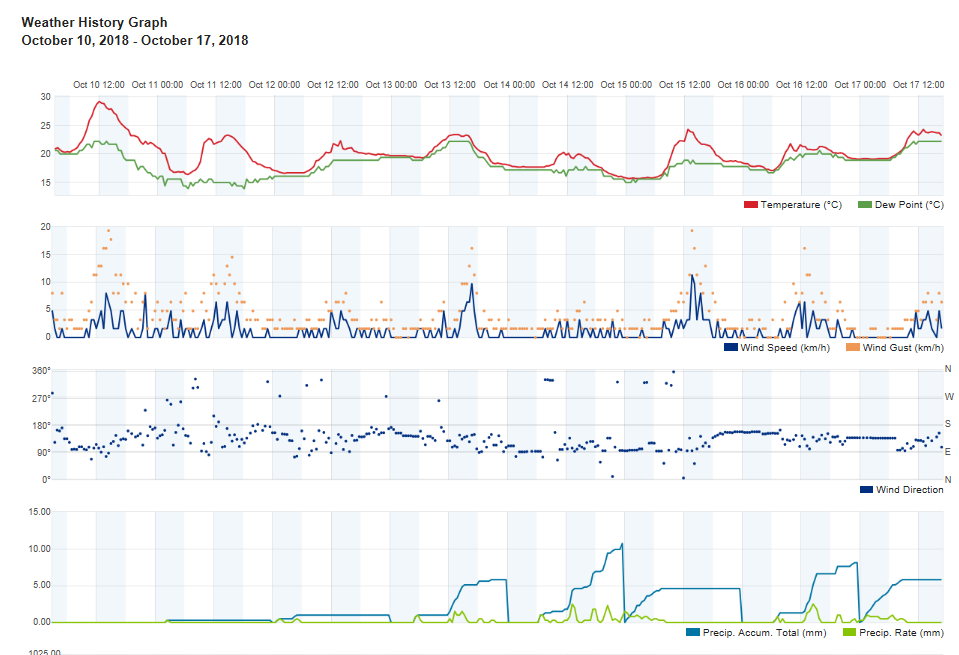The image size is (959, 655).
Task: Click the teal Precip. Accum. Total swatch
Action: 694,633
